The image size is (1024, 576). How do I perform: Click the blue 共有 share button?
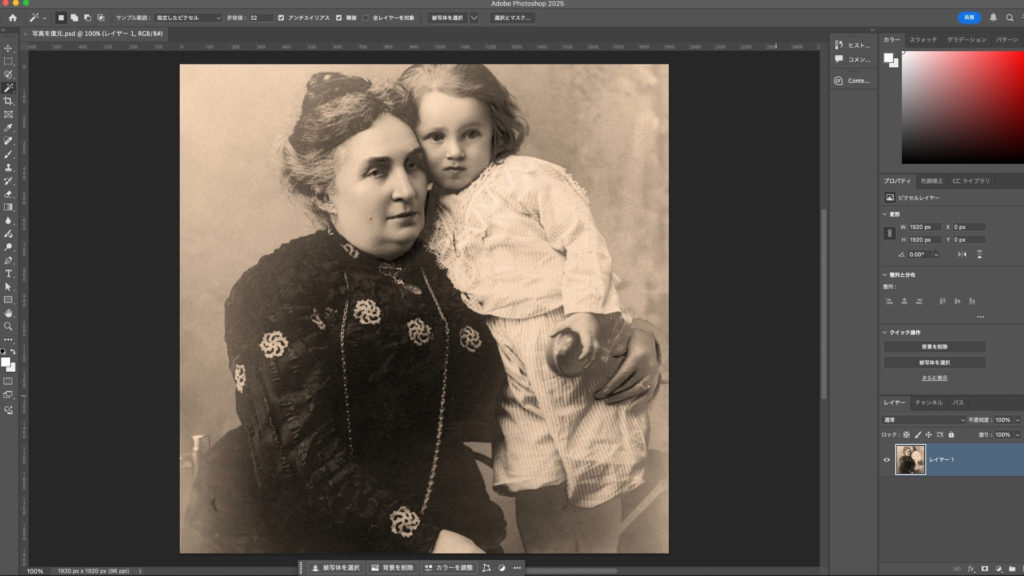point(968,18)
